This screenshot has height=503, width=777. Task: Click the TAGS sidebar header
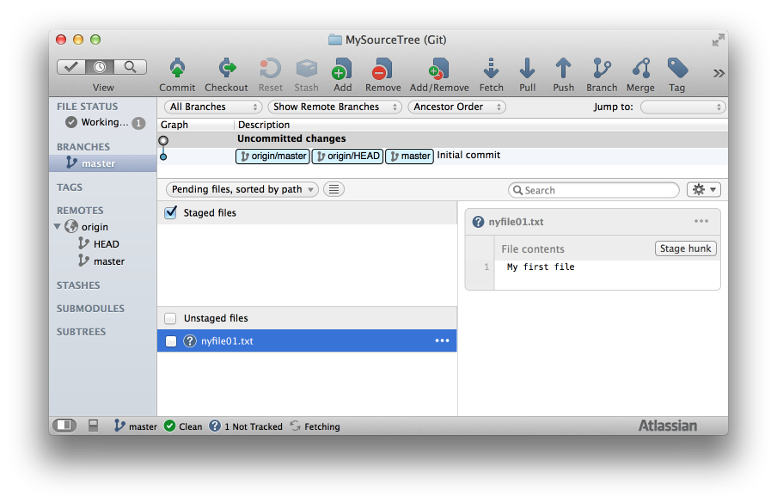pos(69,187)
